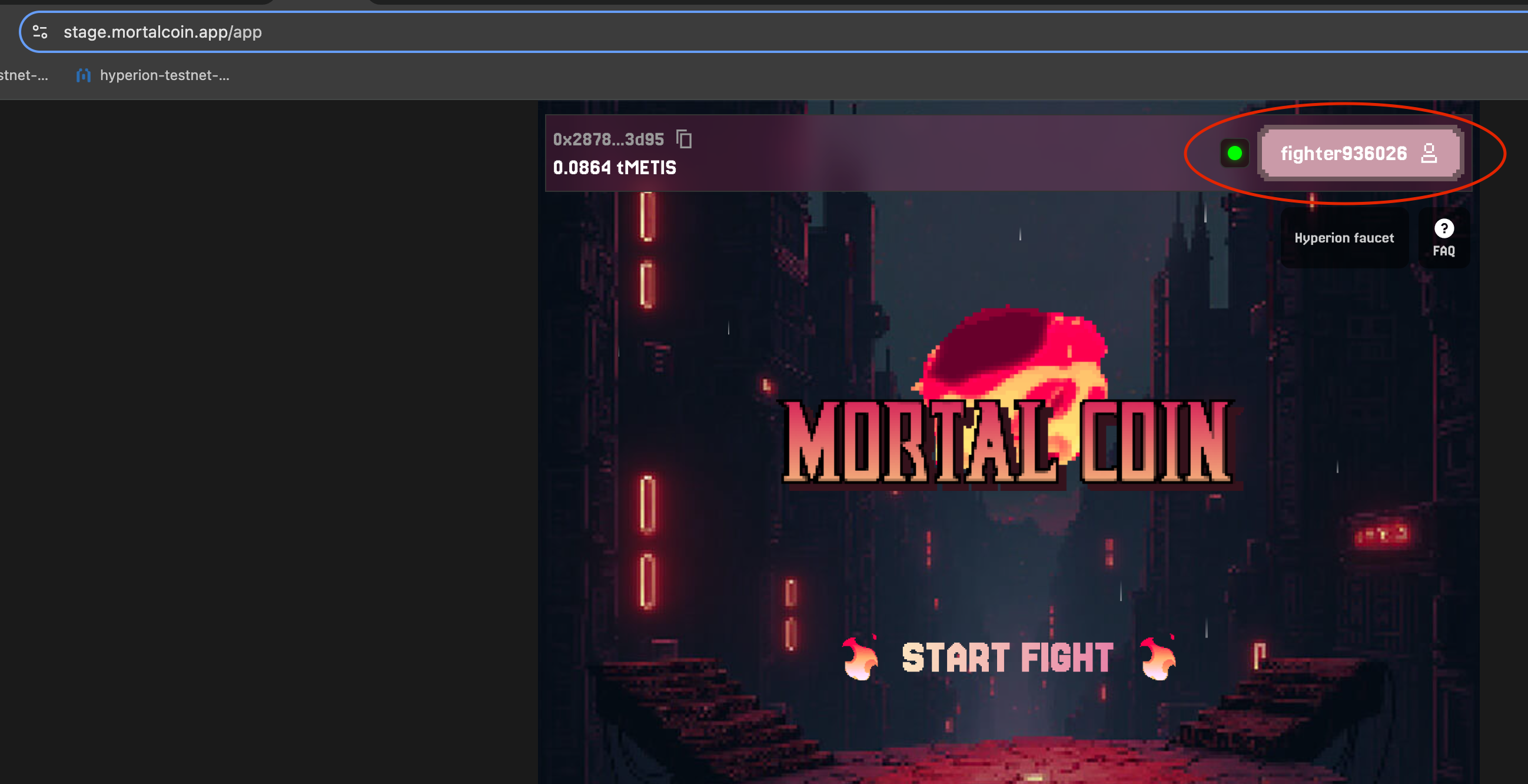The image size is (1528, 784).
Task: Open the hyperion-testnet bookmark
Action: (153, 75)
